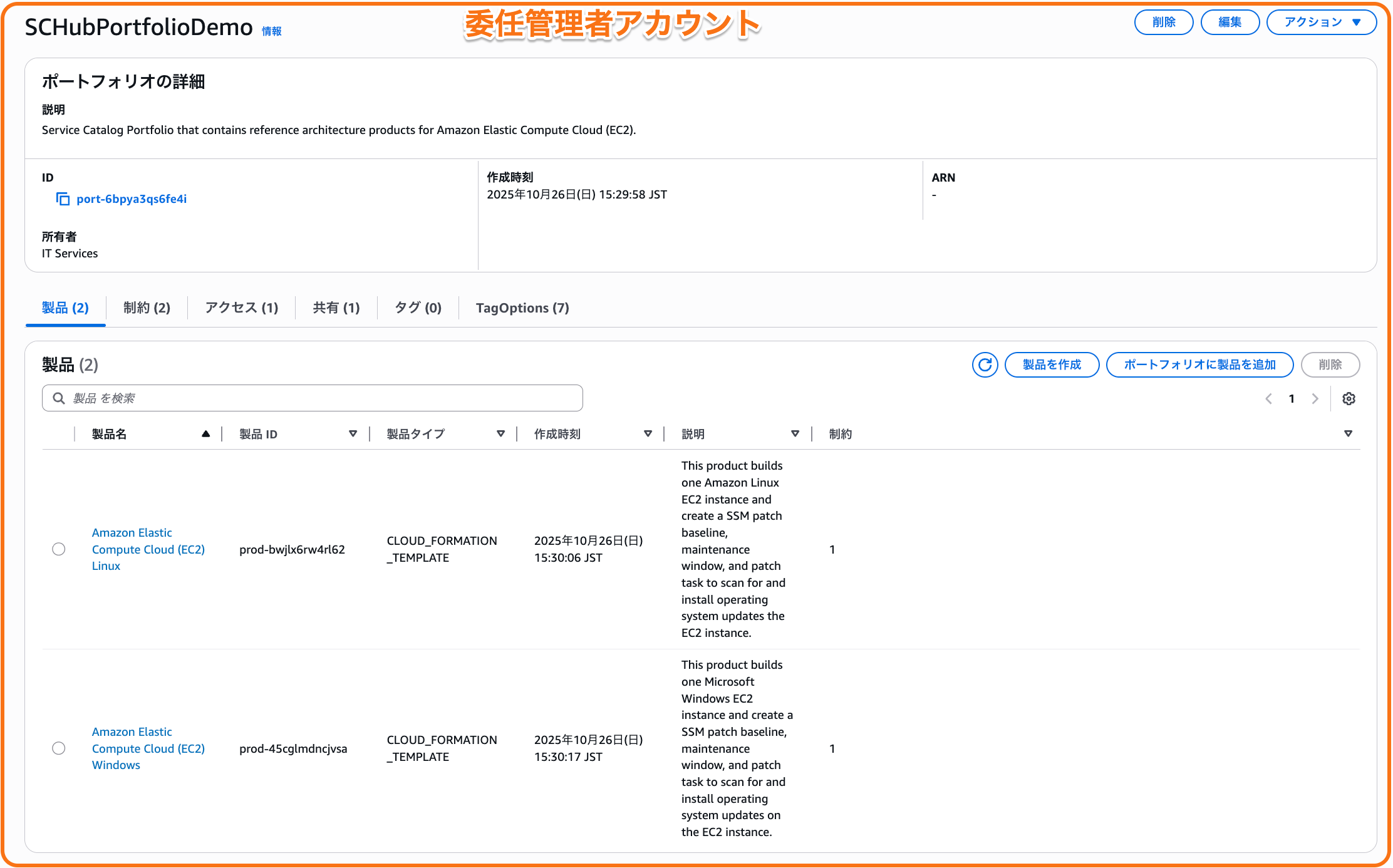The image size is (1393, 868).
Task: Click the 情報 info link
Action: (271, 31)
